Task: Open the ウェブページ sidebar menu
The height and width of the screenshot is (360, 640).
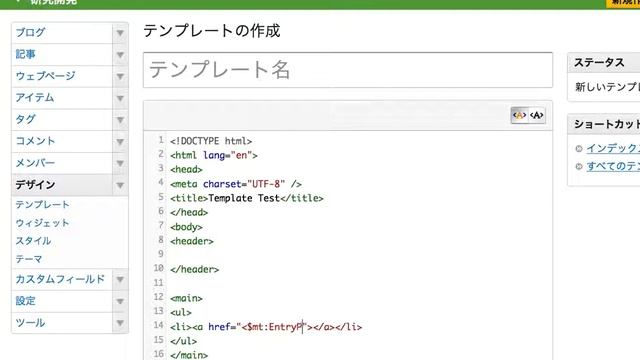Action: [45, 76]
